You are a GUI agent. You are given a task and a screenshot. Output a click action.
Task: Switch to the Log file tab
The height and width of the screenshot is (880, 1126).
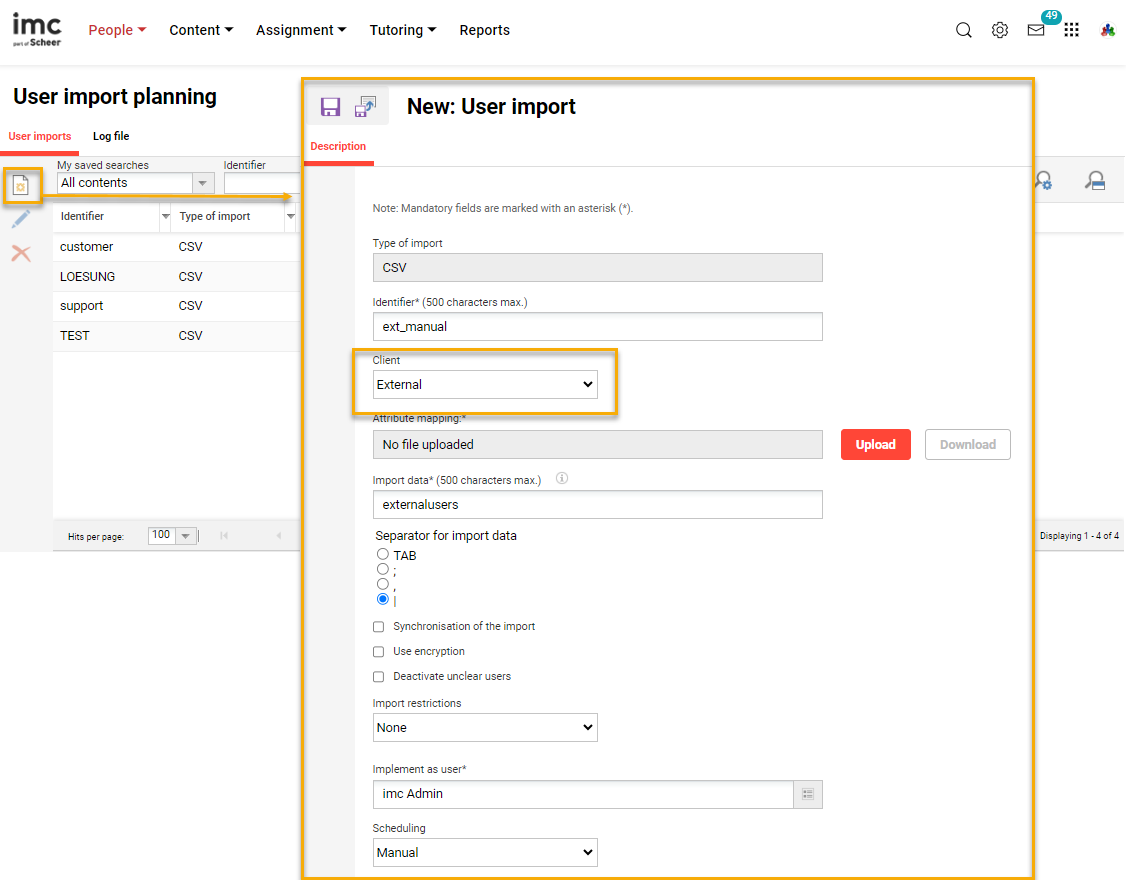(111, 136)
